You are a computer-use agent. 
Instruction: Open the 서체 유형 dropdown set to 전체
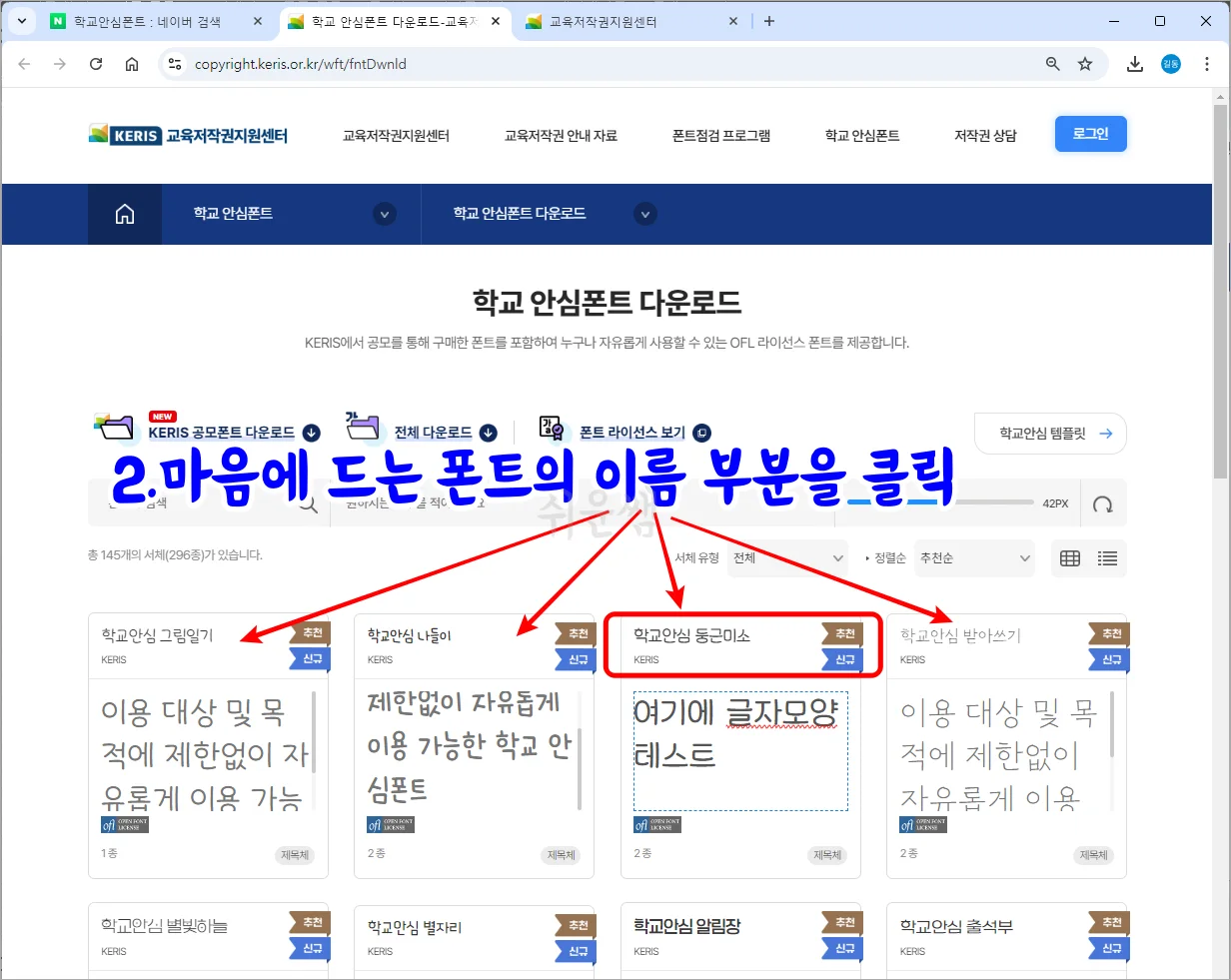click(x=787, y=558)
